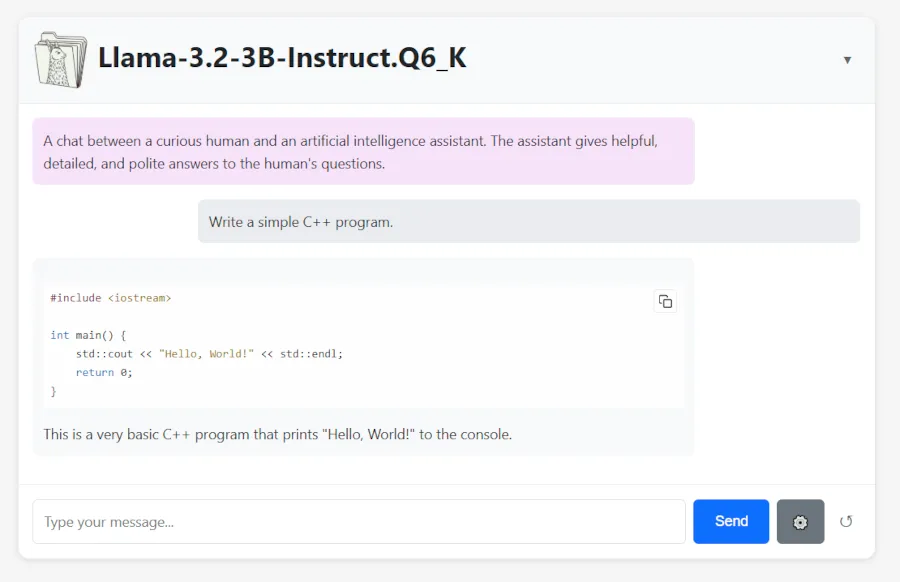Focus the 'Type your message...' input field

tap(359, 521)
